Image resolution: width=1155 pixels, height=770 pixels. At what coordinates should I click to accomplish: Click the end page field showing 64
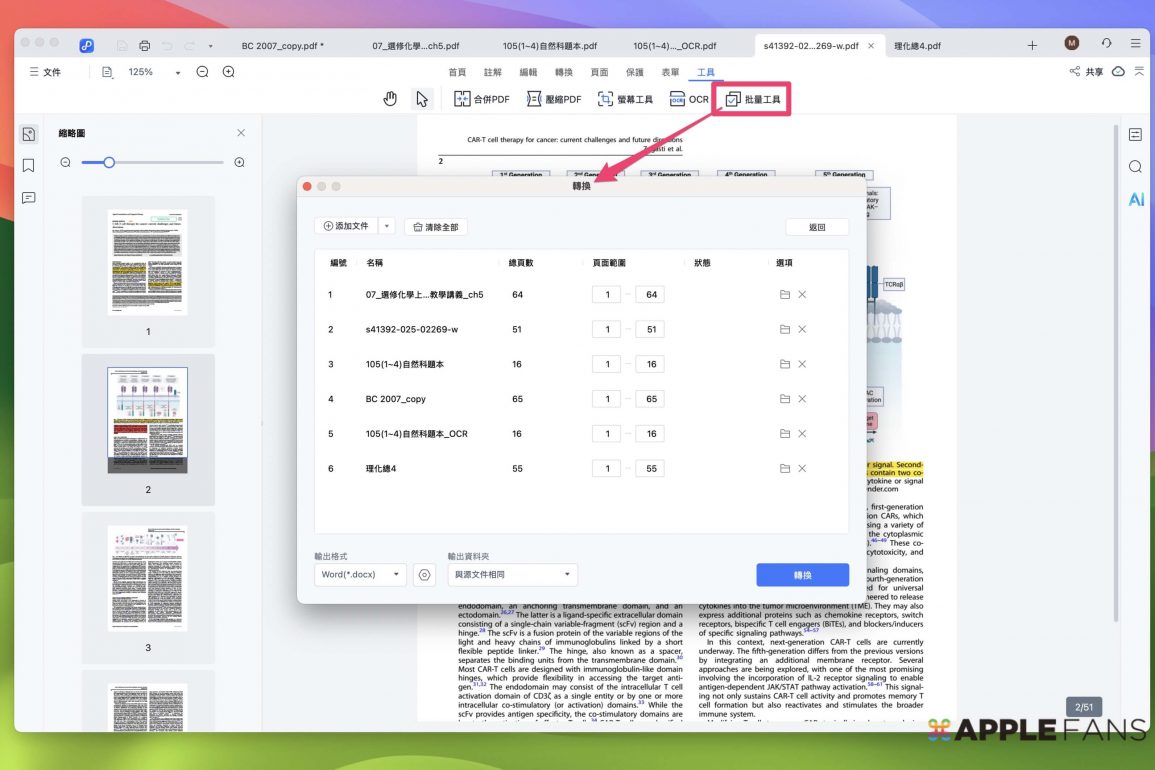tap(650, 295)
